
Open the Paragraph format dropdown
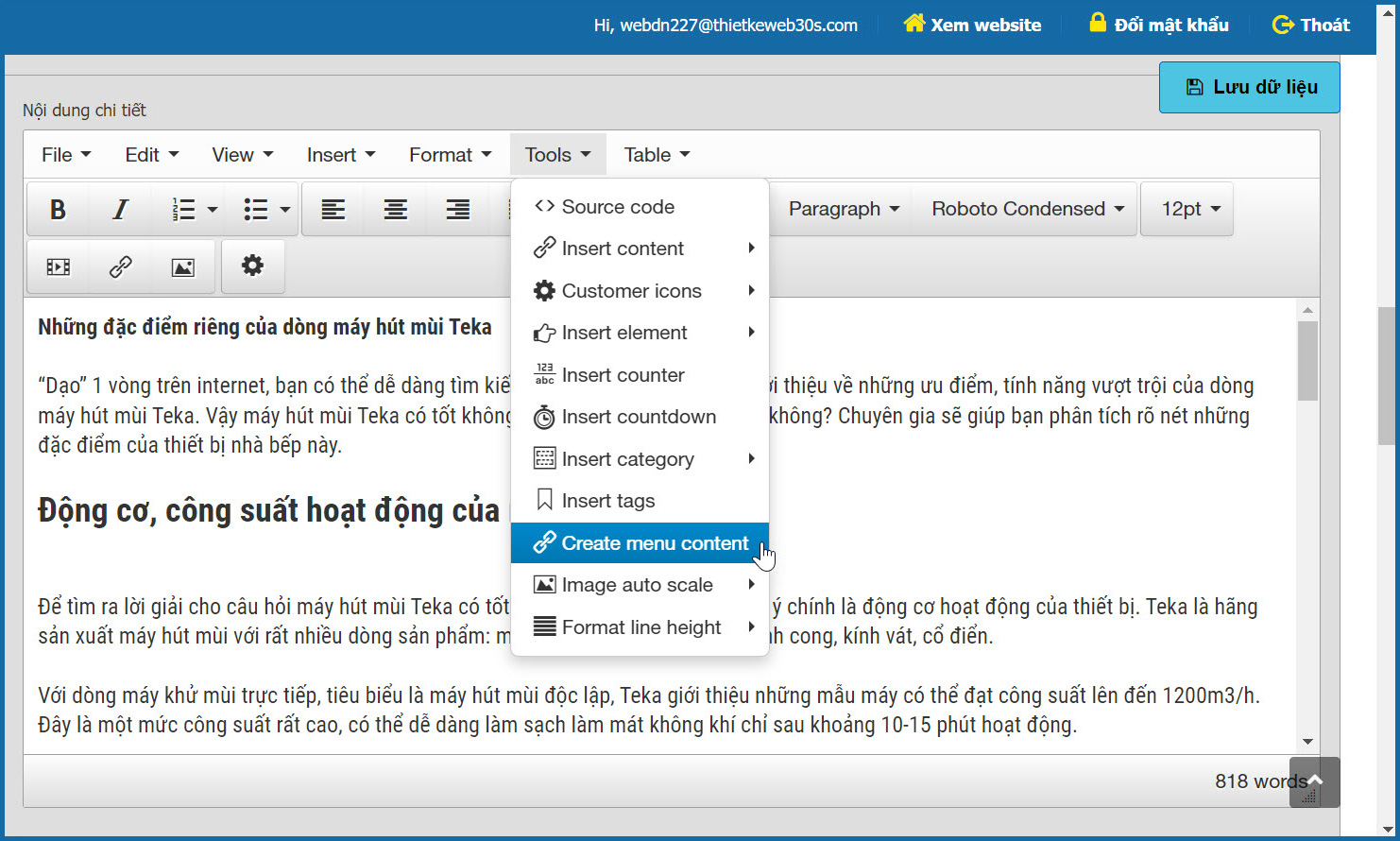tap(844, 209)
